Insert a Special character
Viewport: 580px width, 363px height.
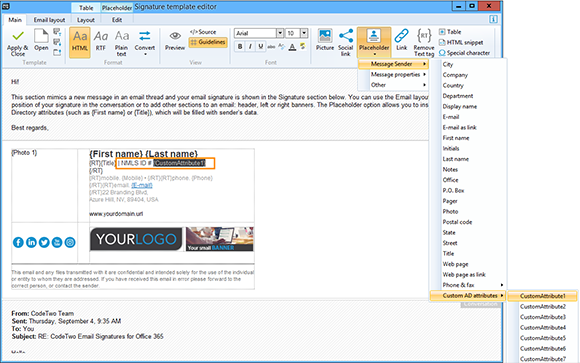464,53
